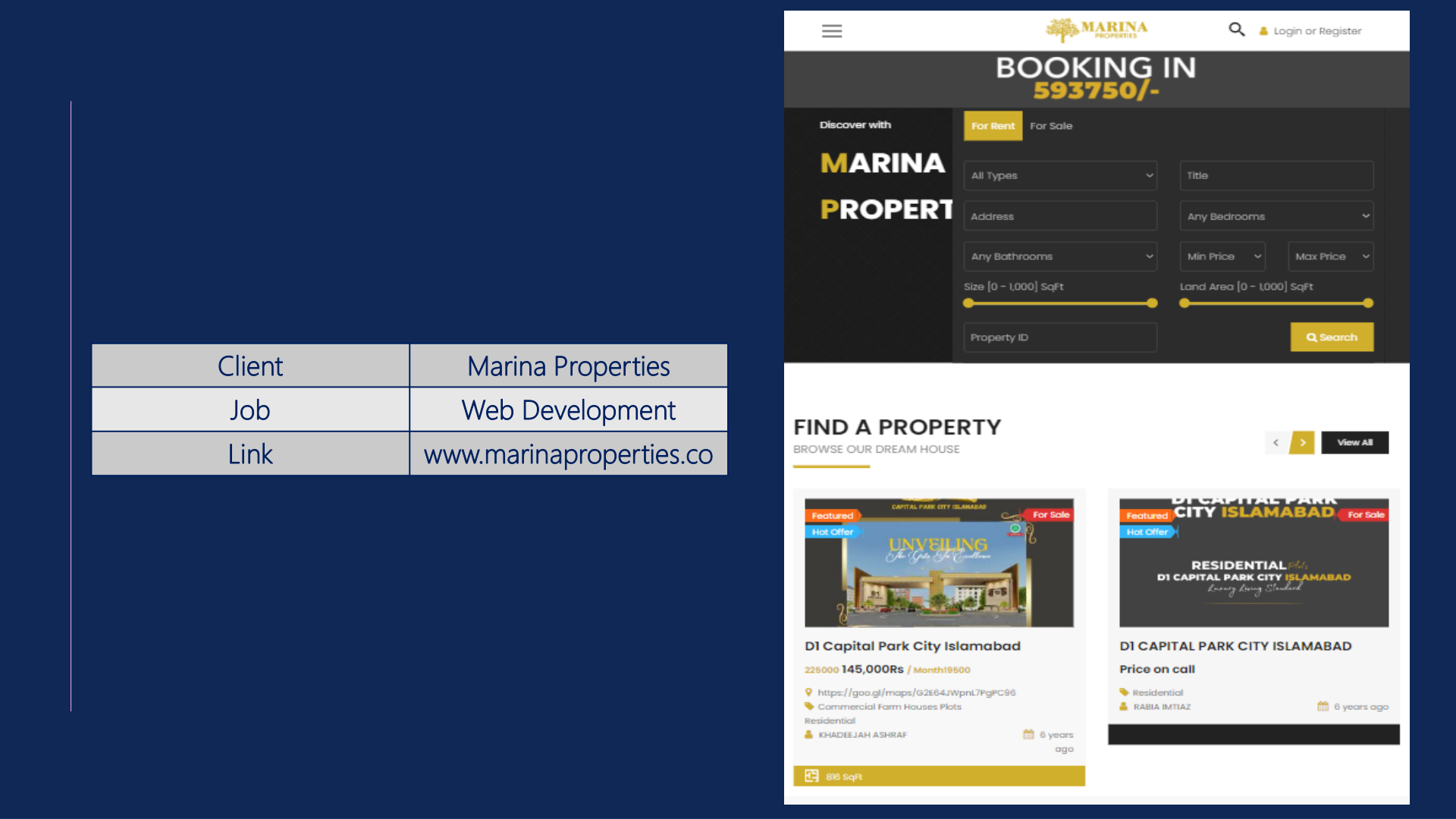Select the Max Price dropdown
Screen dimensions: 1456x819
coord(1330,256)
